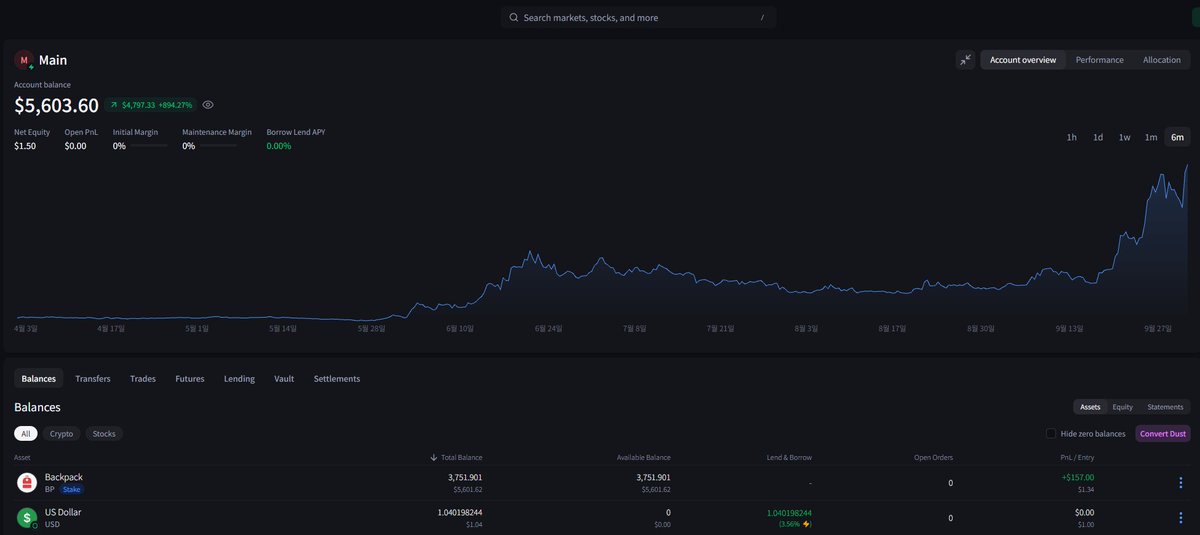Click the Net Equity $1.50 value
The image size is (1200, 535).
tap(25, 146)
